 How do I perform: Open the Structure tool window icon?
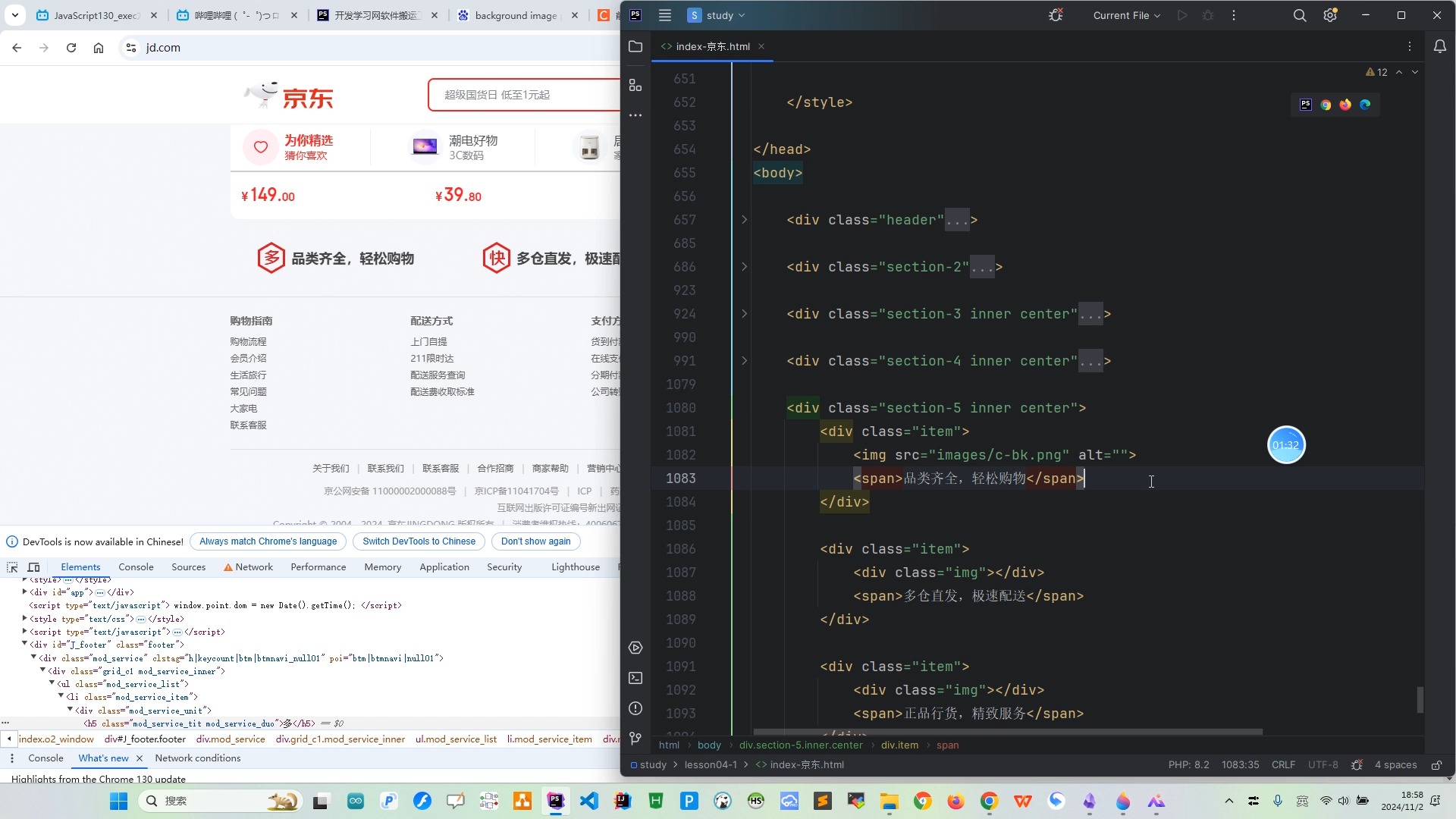pos(635,86)
